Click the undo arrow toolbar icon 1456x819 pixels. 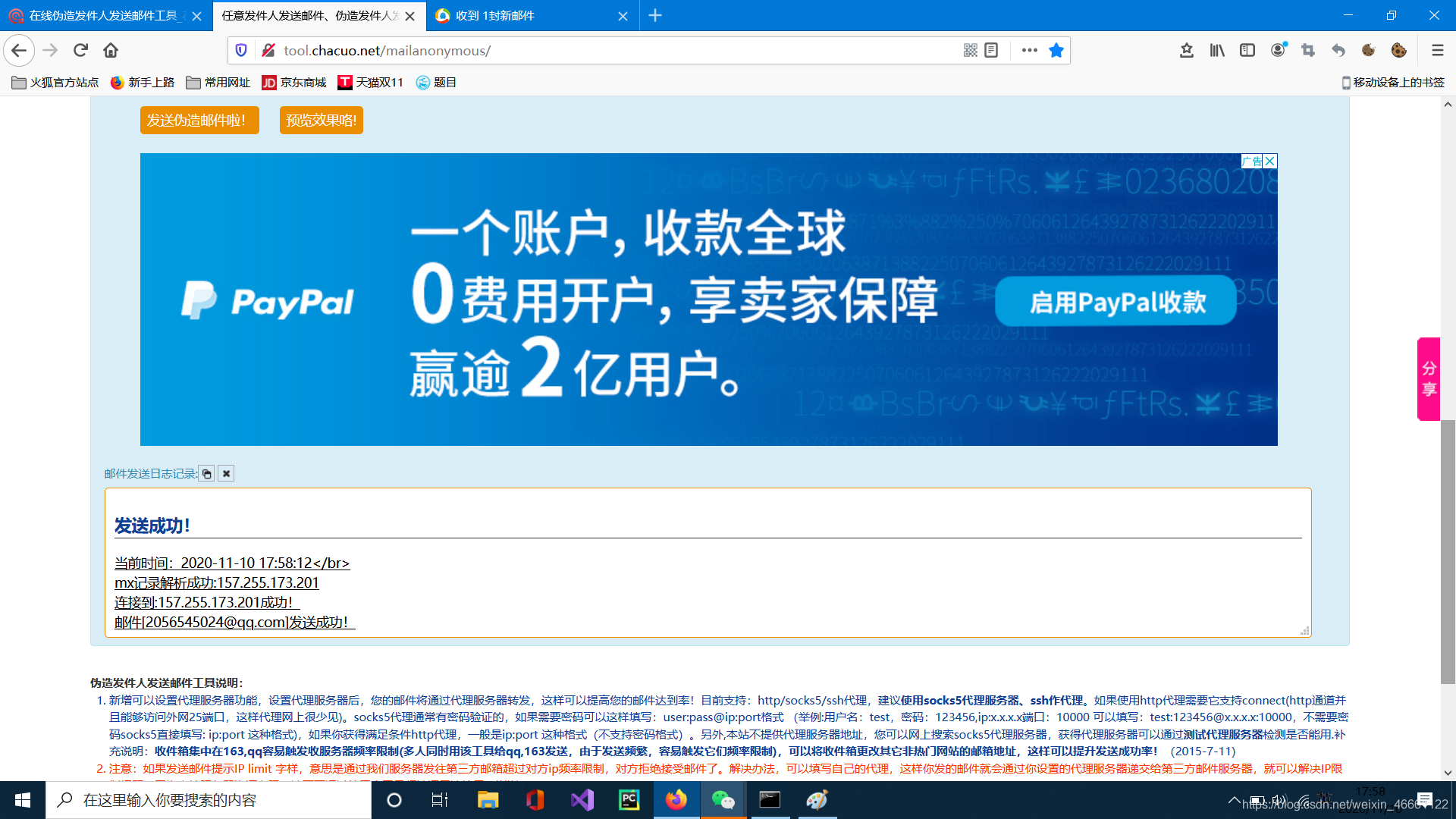[x=1338, y=50]
